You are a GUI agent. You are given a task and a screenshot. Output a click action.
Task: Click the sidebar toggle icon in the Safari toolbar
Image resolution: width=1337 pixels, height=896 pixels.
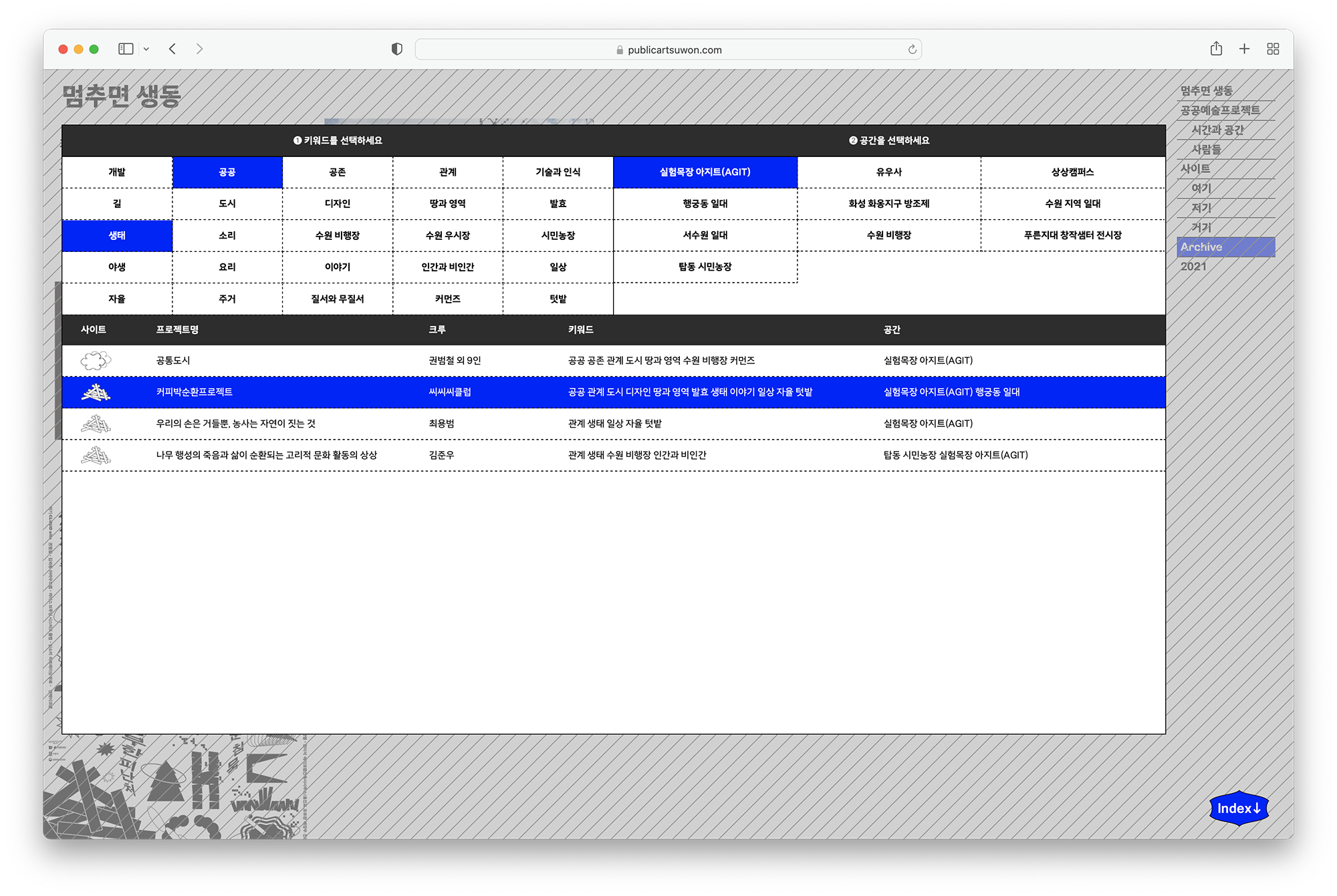click(x=126, y=49)
